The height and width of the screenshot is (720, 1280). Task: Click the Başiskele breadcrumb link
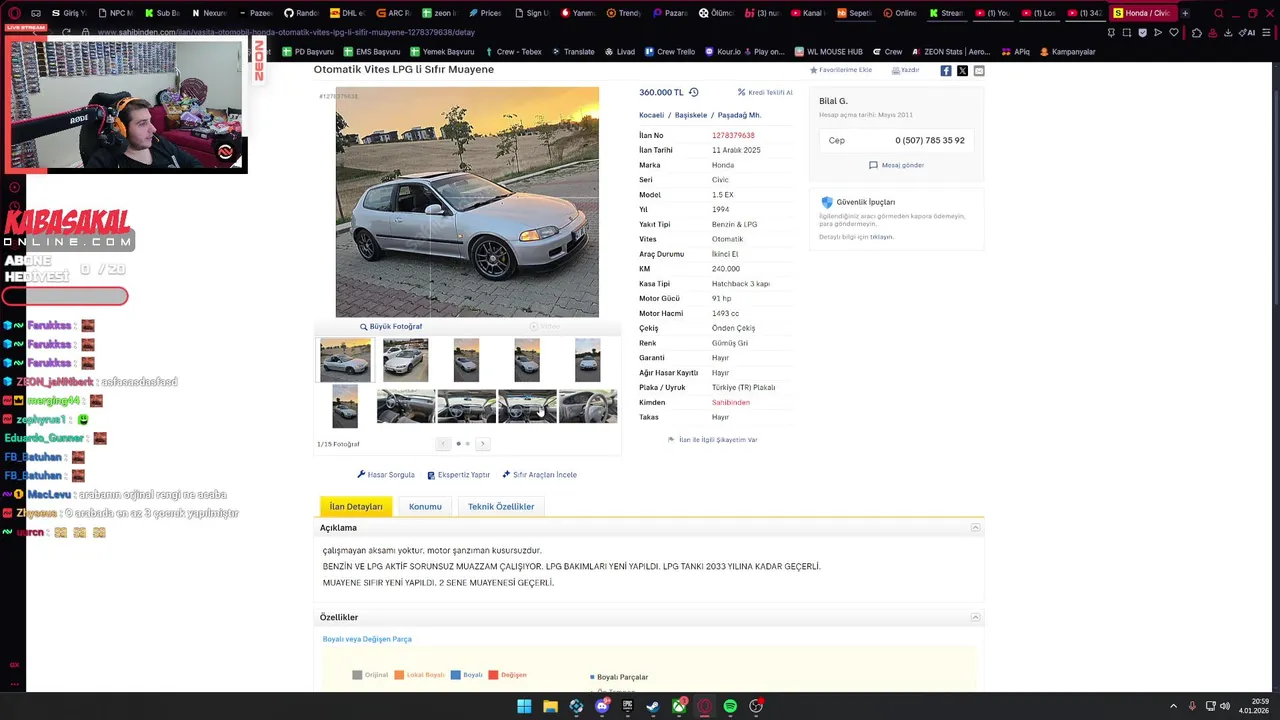pos(691,115)
